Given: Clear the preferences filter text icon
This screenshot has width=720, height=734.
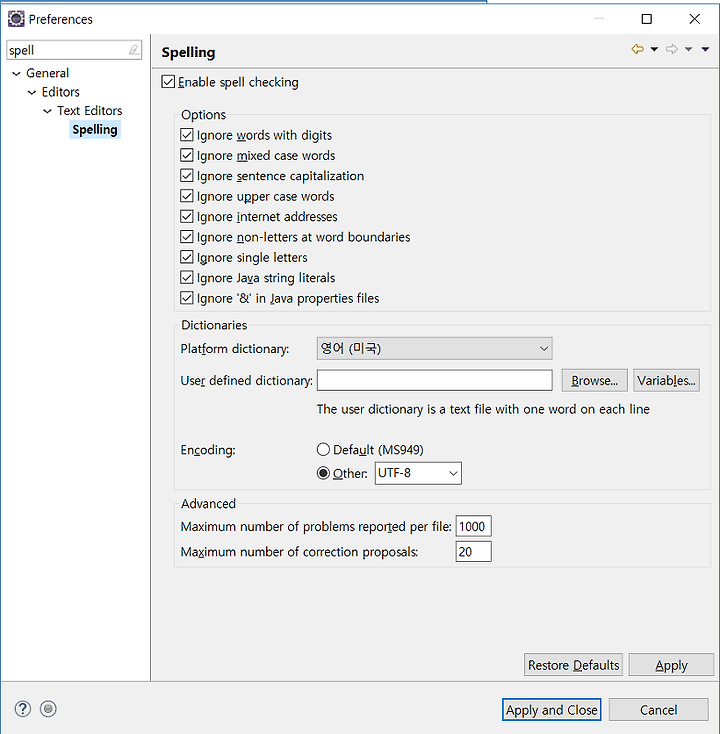Looking at the screenshot, I should pos(134,50).
